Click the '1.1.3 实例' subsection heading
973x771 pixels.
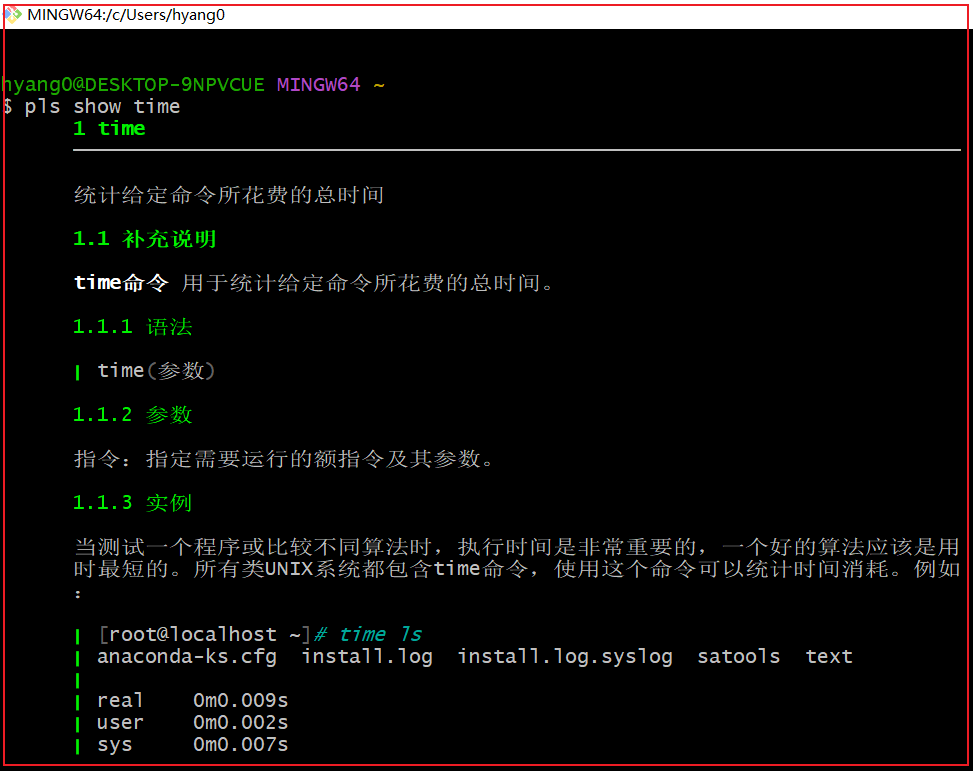133,503
